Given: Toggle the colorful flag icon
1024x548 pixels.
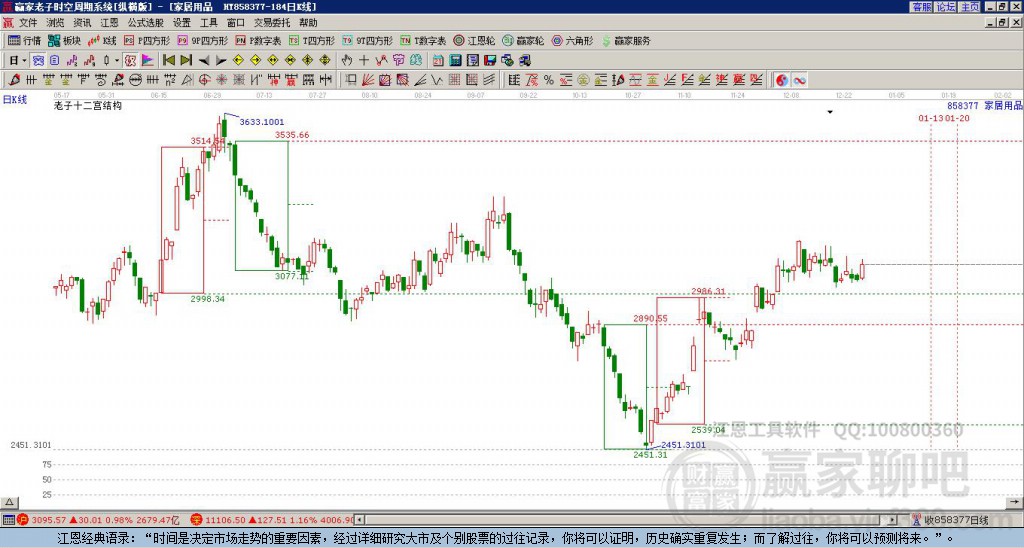Looking at the screenshot, I should pos(148,61).
